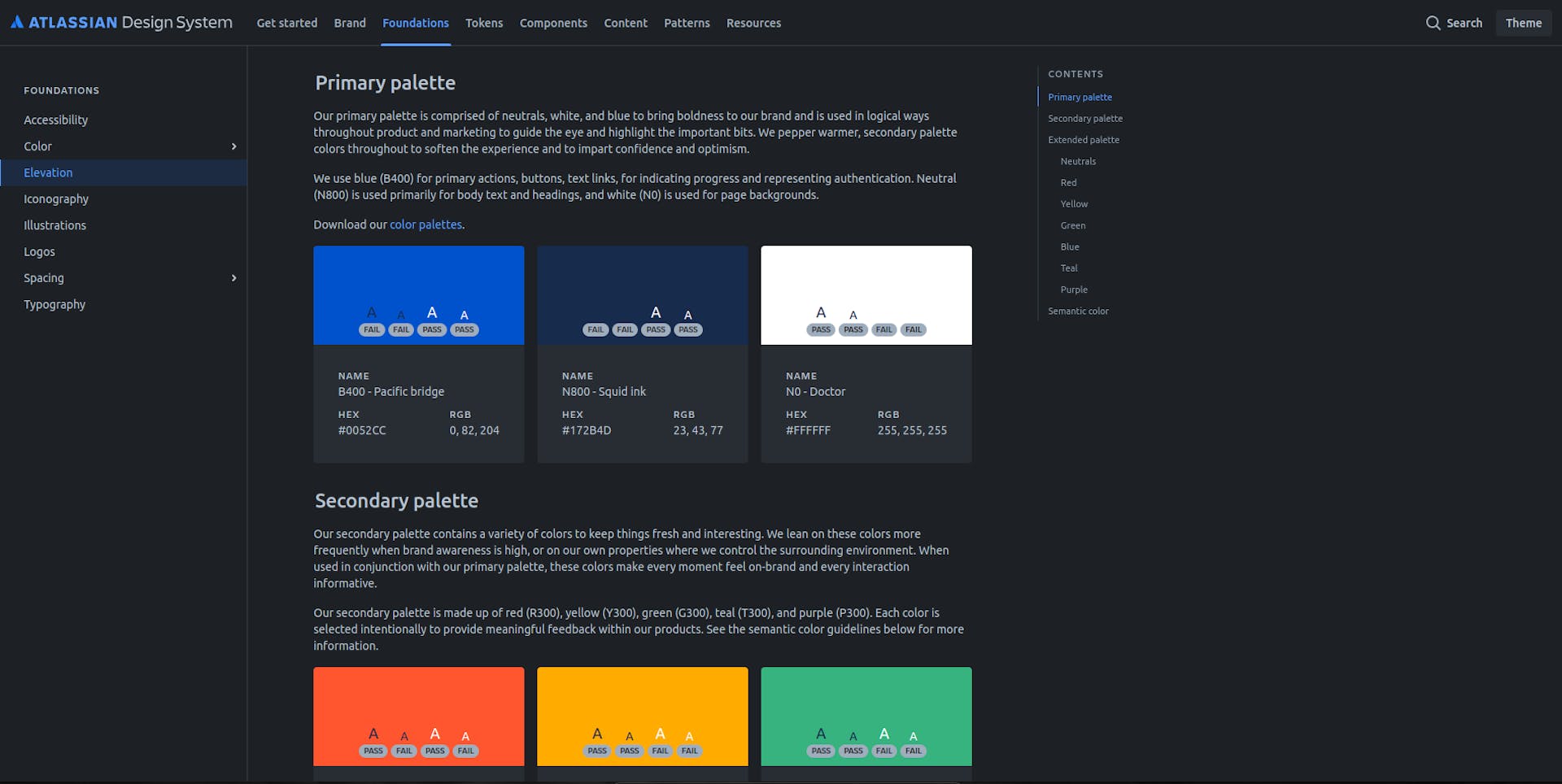Go to Semantic color in the Contents list

pyautogui.click(x=1078, y=311)
